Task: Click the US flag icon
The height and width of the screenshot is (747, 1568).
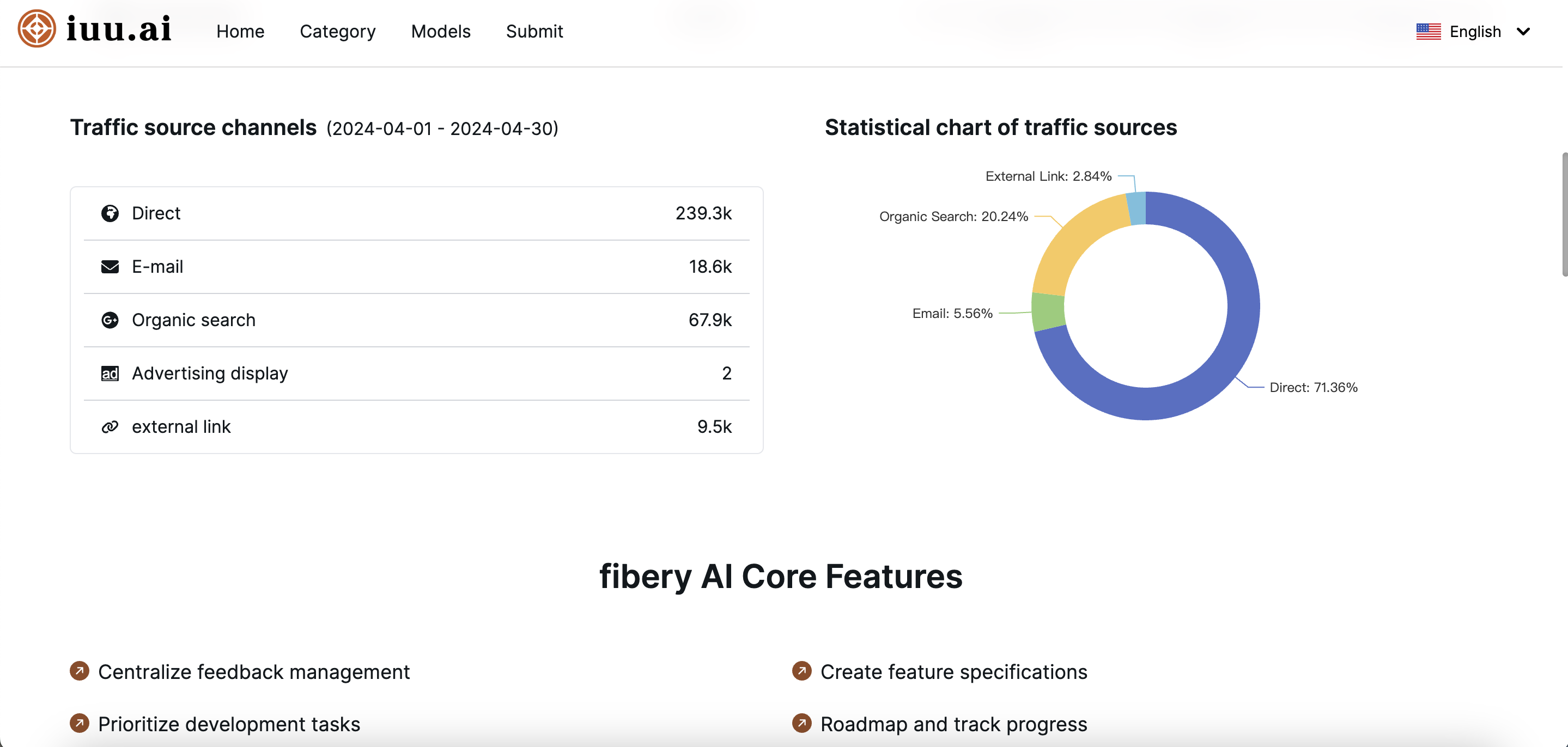Action: 1428,32
